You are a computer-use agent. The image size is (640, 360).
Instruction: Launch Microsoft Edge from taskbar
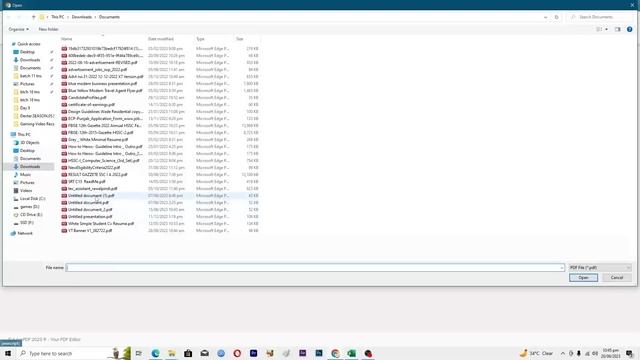click(156, 353)
